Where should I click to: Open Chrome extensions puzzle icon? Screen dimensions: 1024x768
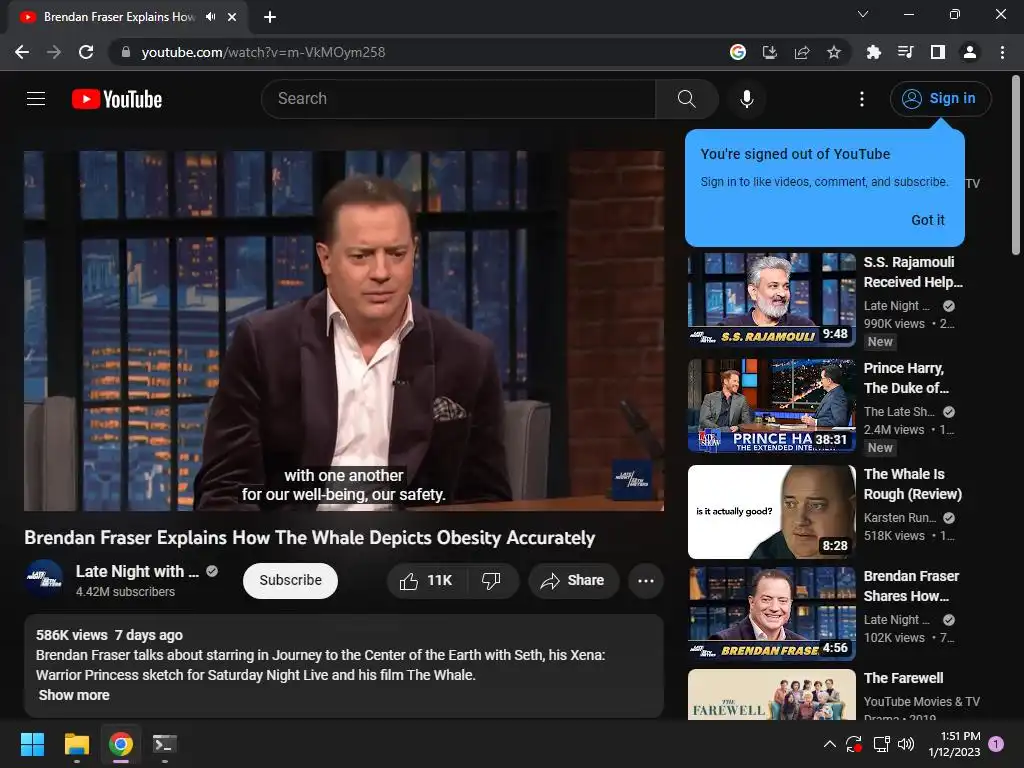pyautogui.click(x=873, y=52)
